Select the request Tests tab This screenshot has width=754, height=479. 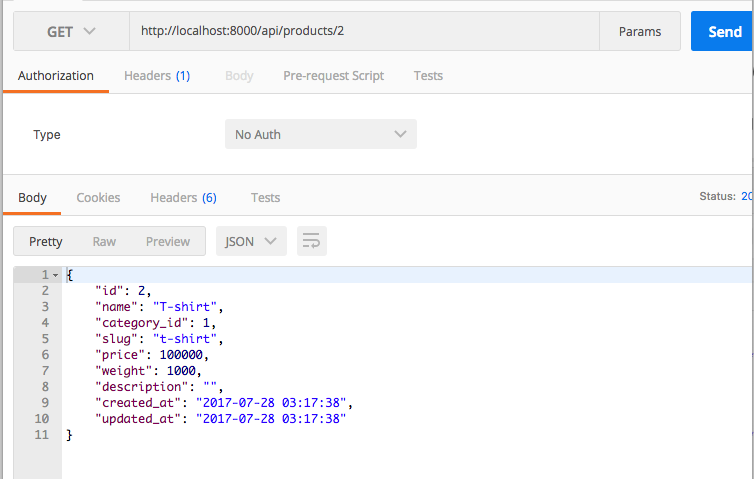[x=428, y=76]
